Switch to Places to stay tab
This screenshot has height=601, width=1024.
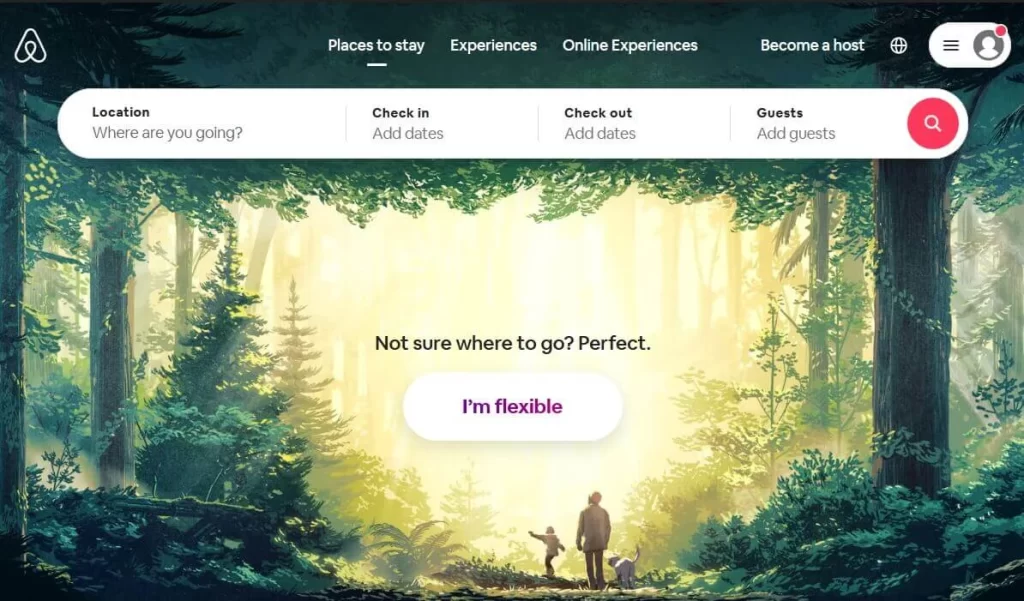[376, 46]
